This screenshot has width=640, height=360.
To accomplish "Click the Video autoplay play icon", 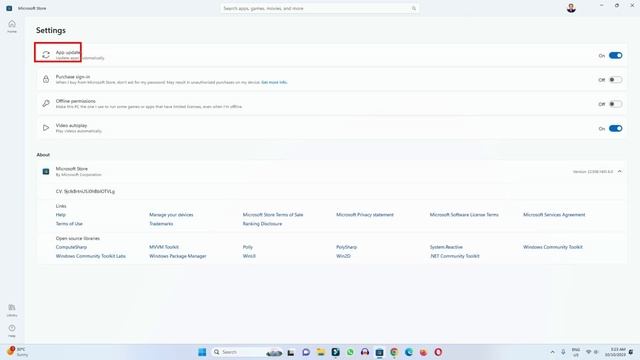I will pos(46,128).
